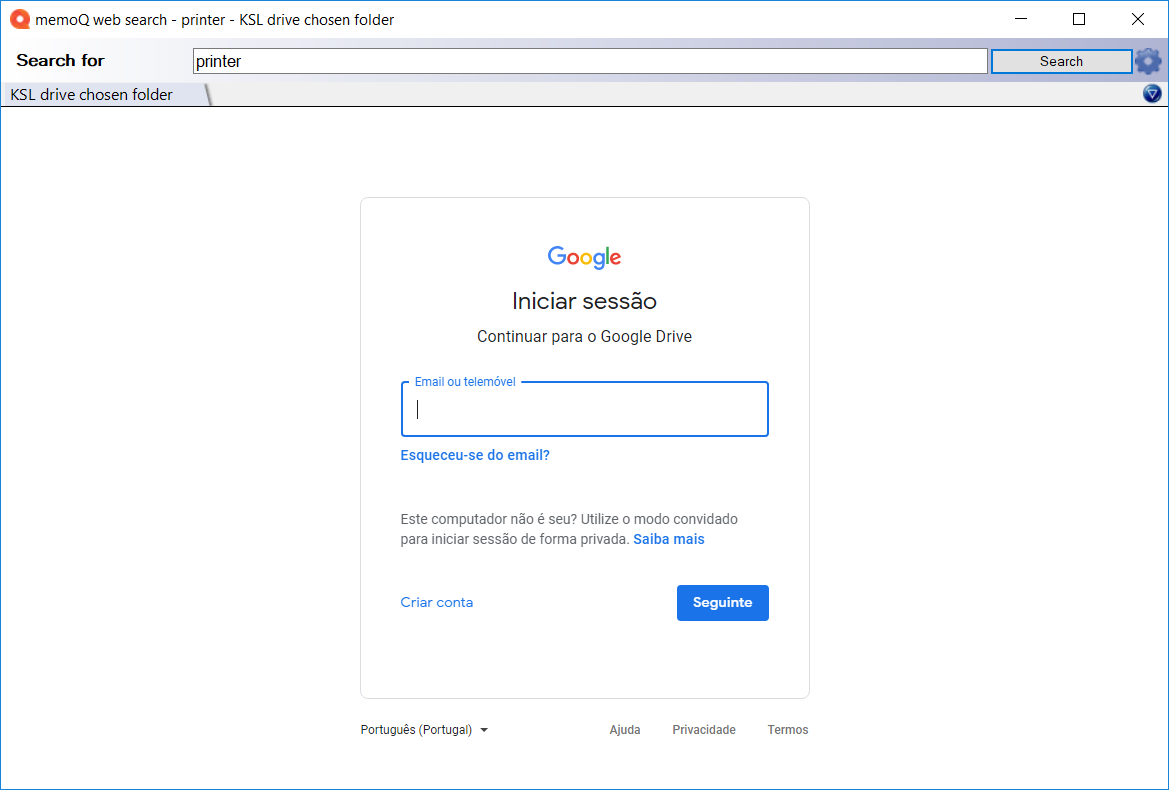
Task: Close the memoQ web search window
Action: pos(1138,19)
